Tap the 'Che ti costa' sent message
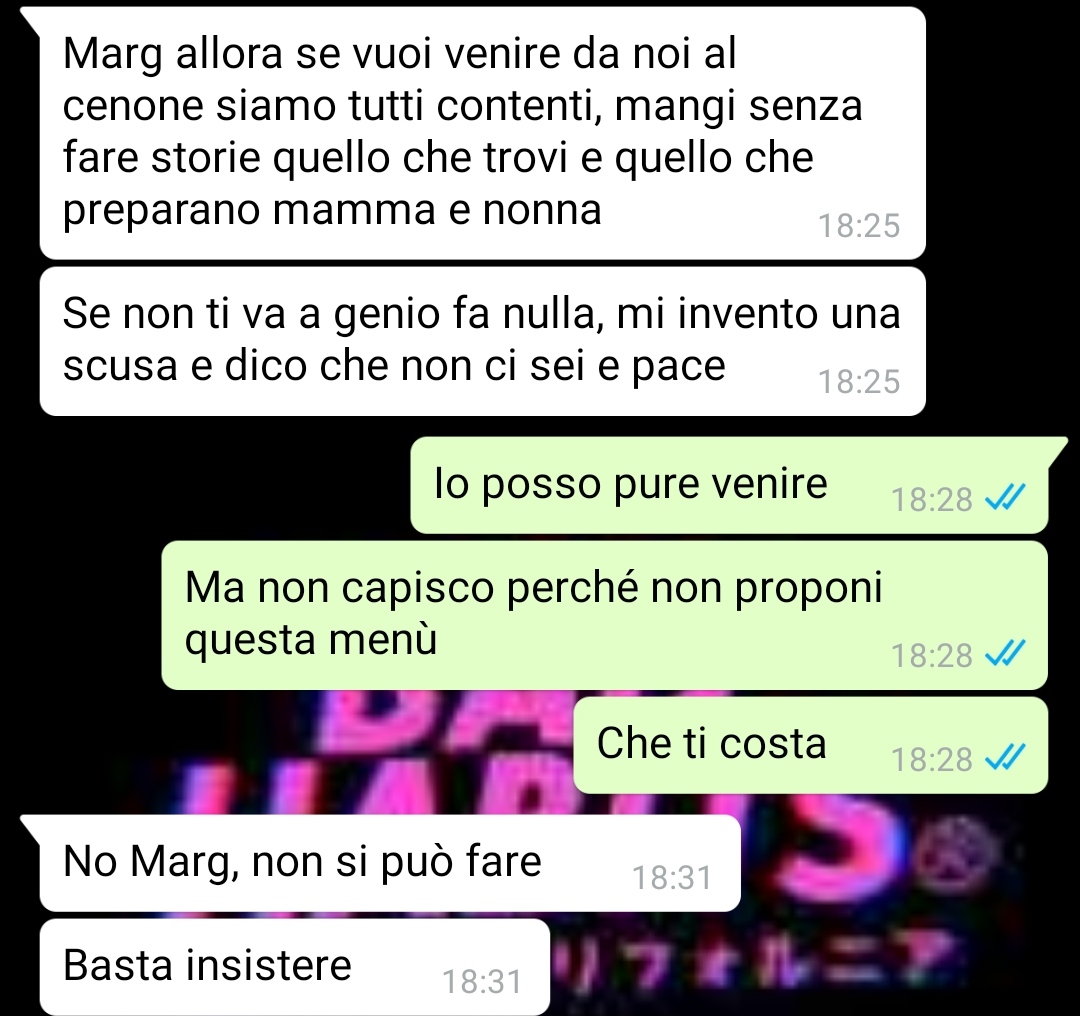This screenshot has width=1080, height=1016. point(811,745)
